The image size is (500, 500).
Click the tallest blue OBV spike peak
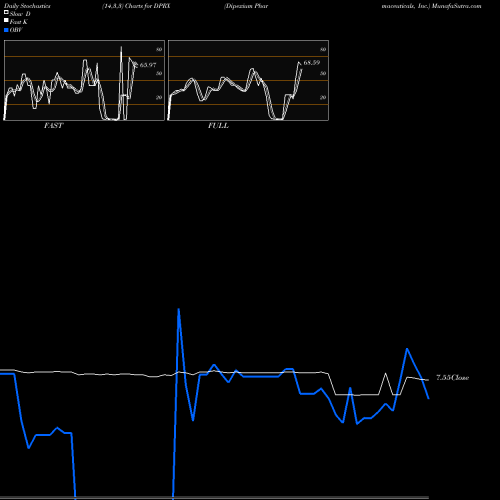[x=179, y=309]
